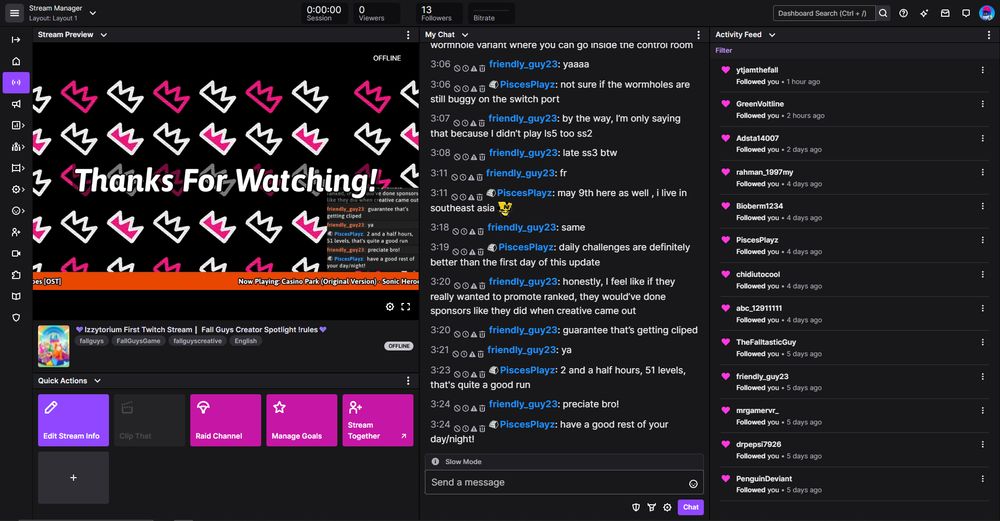Viewport: 1000px width, 521px height.
Task: Open Quick Actions panel options menu
Action: [x=408, y=381]
